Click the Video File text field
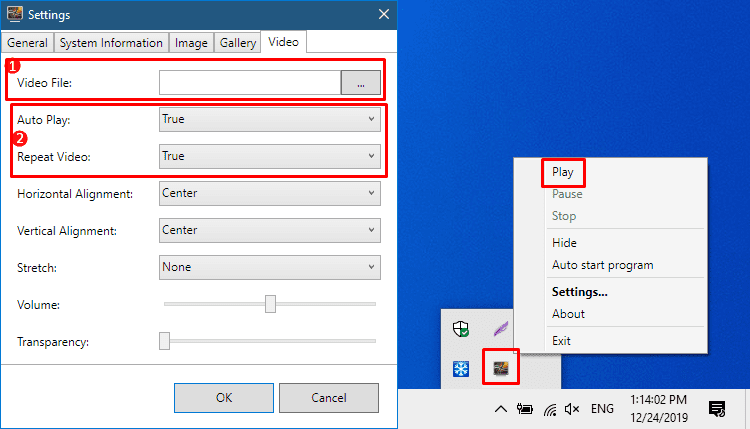 (x=250, y=83)
